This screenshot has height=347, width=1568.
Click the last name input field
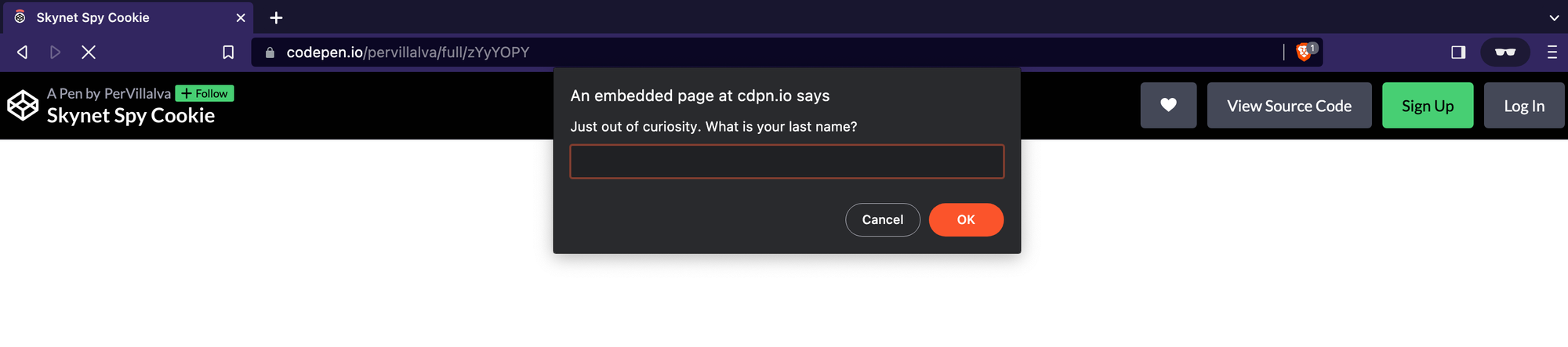coord(786,161)
